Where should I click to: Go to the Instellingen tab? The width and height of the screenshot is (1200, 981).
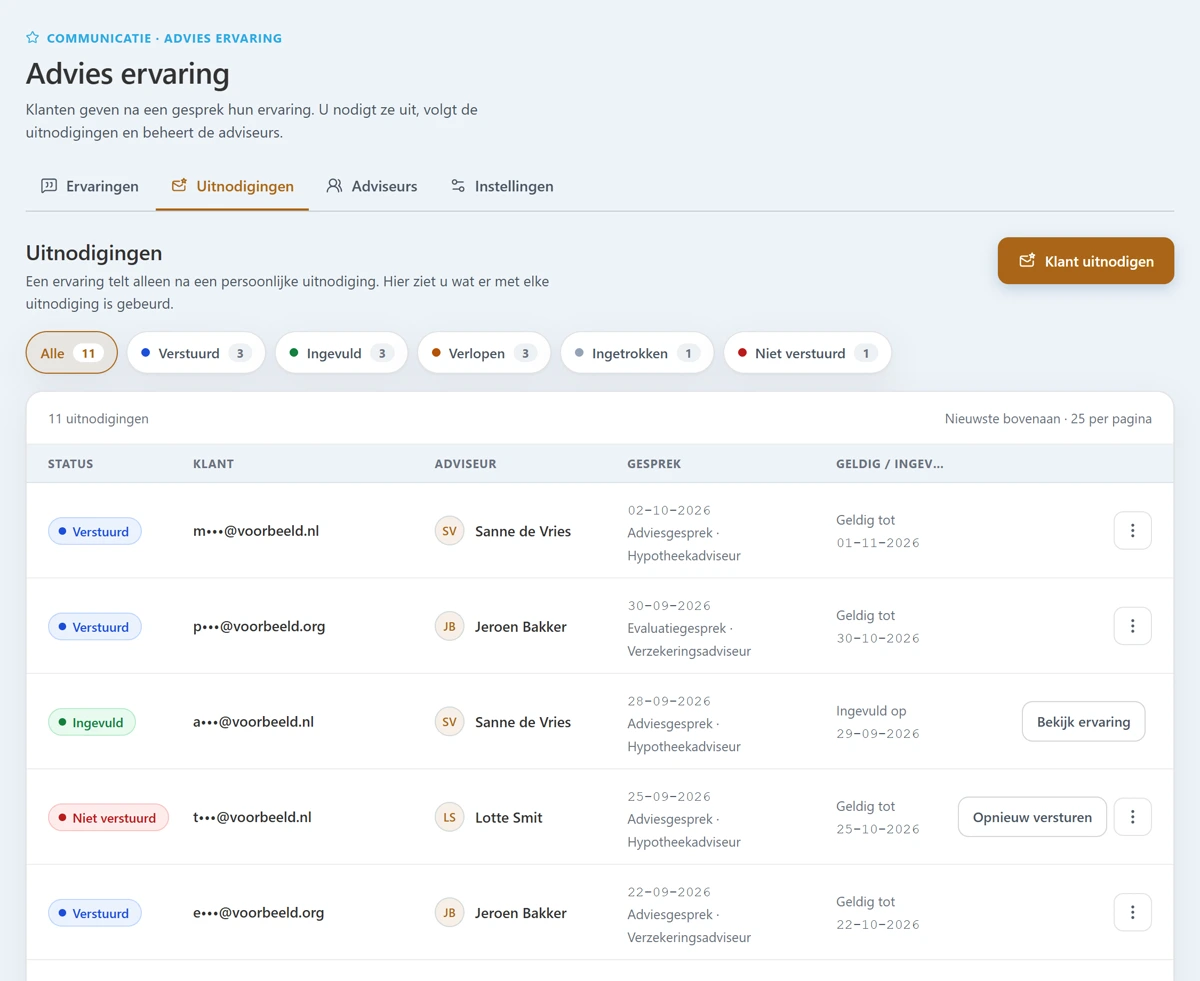[501, 186]
